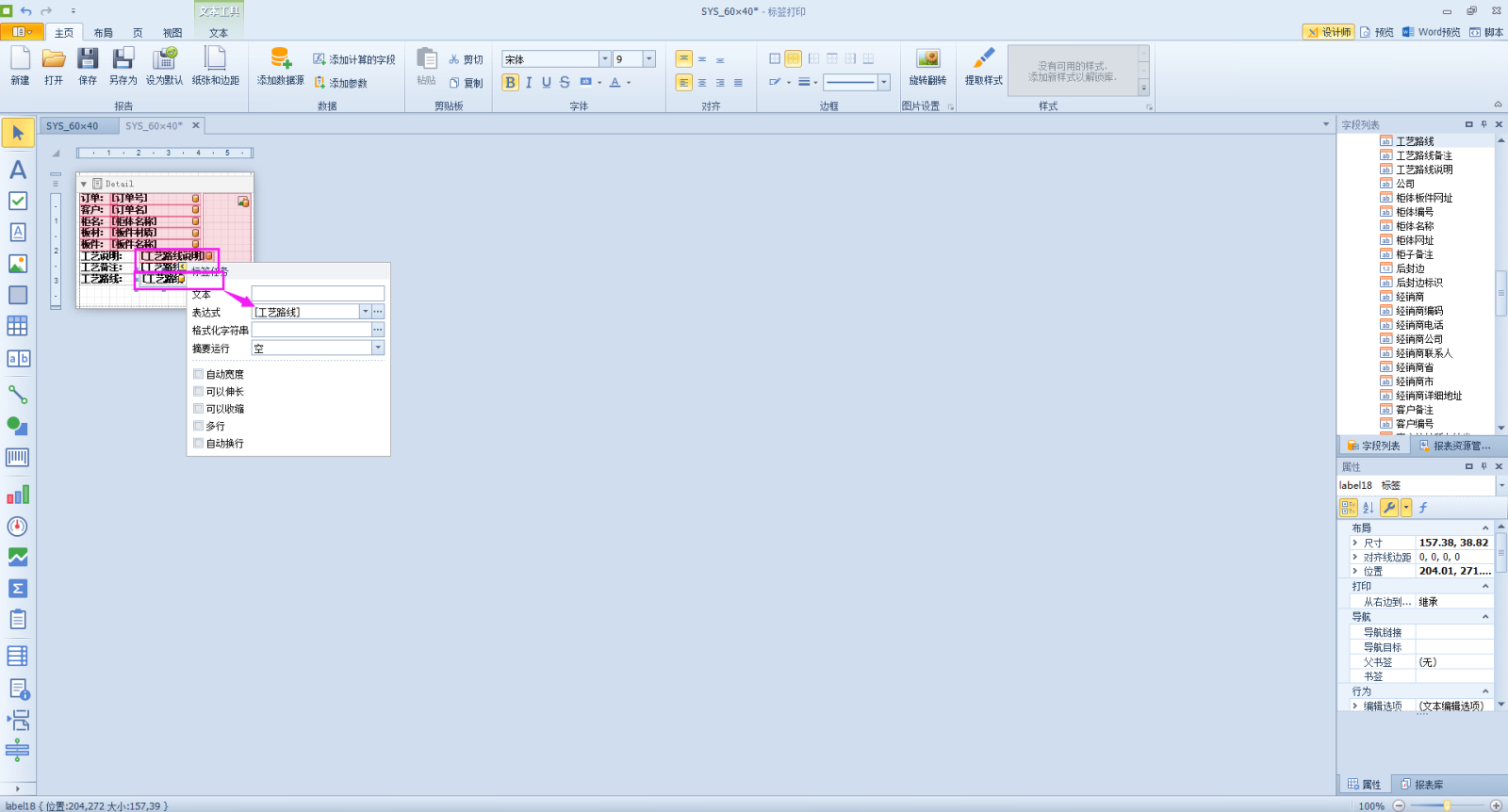Click the ellipsis button beside 表达式 field
The height and width of the screenshot is (812, 1508).
tap(378, 312)
